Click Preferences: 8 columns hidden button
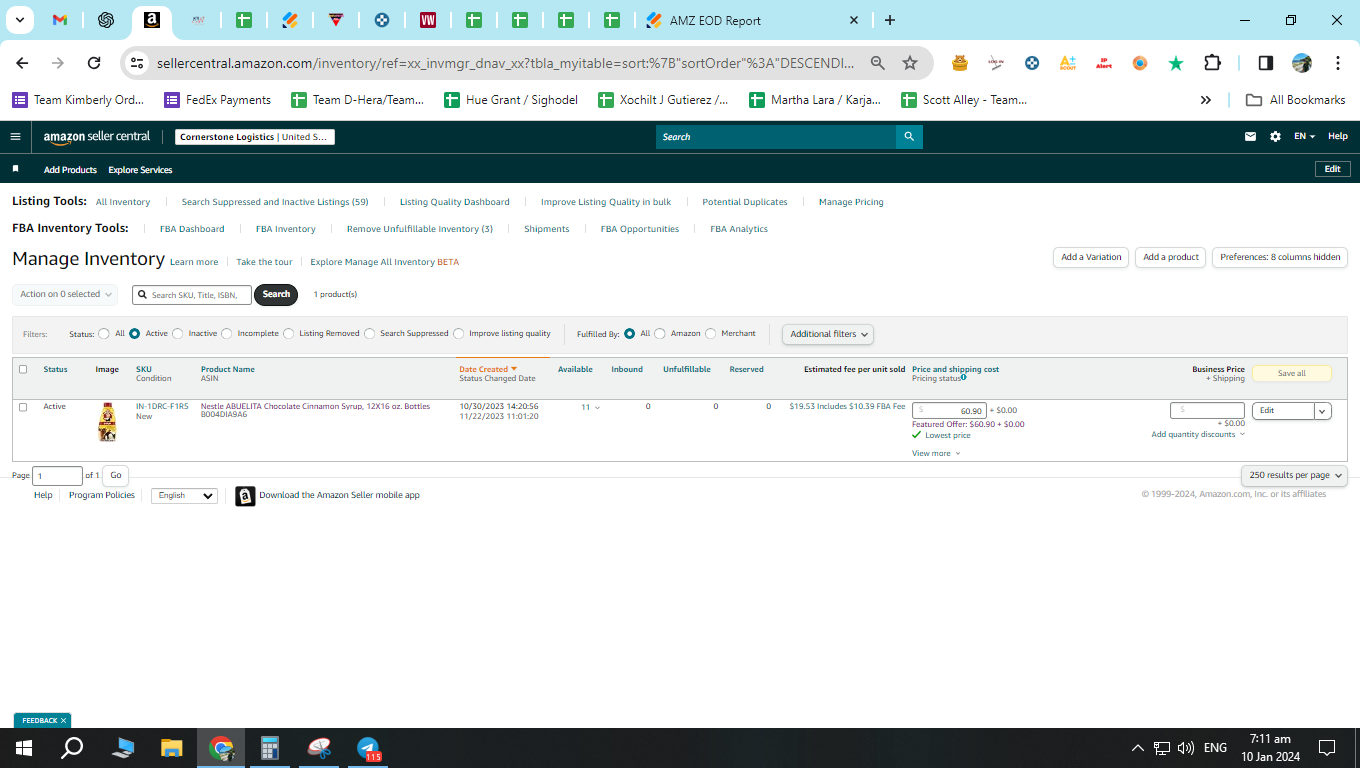 pos(1280,257)
